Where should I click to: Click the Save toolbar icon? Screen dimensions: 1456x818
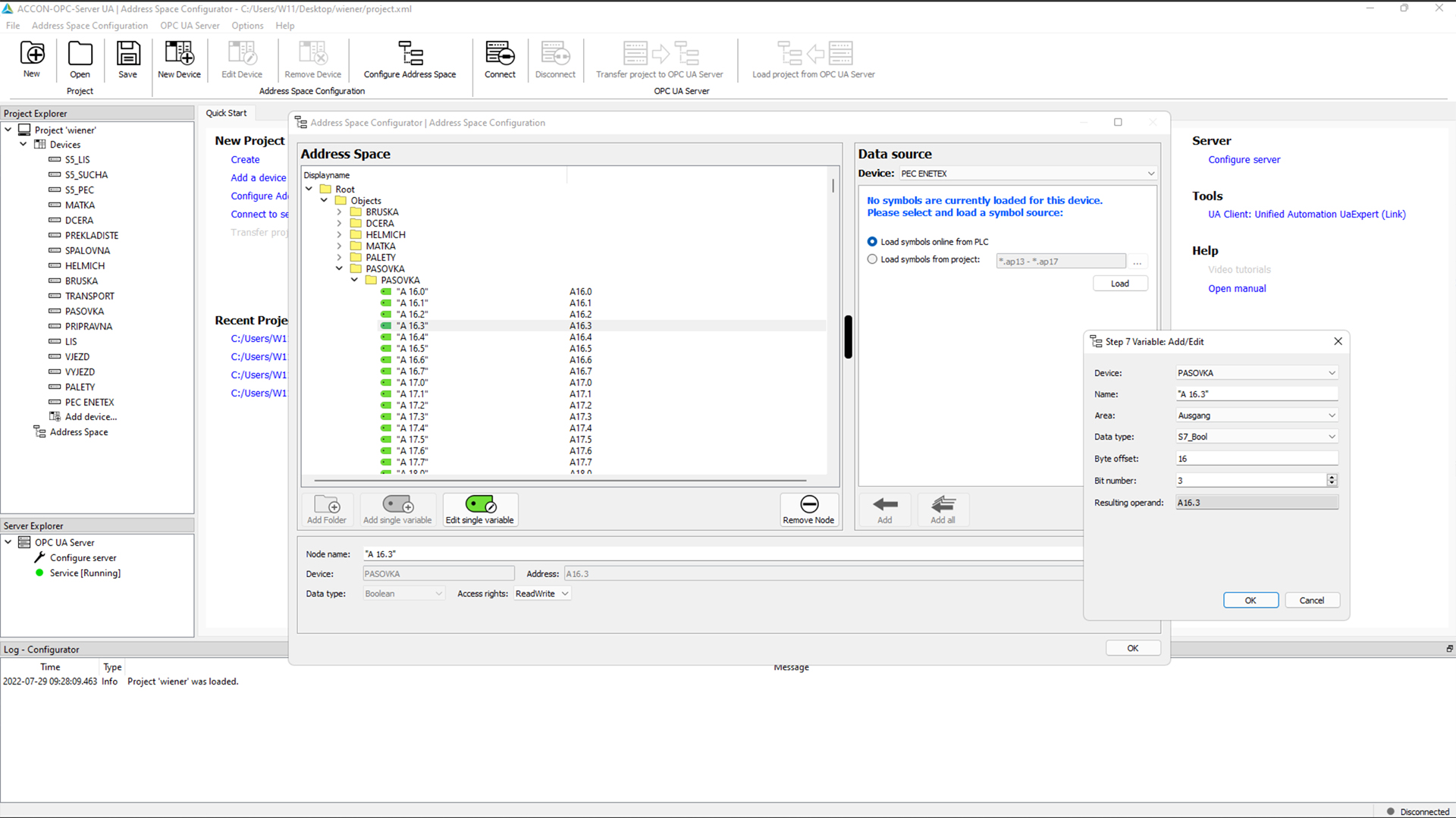point(127,59)
